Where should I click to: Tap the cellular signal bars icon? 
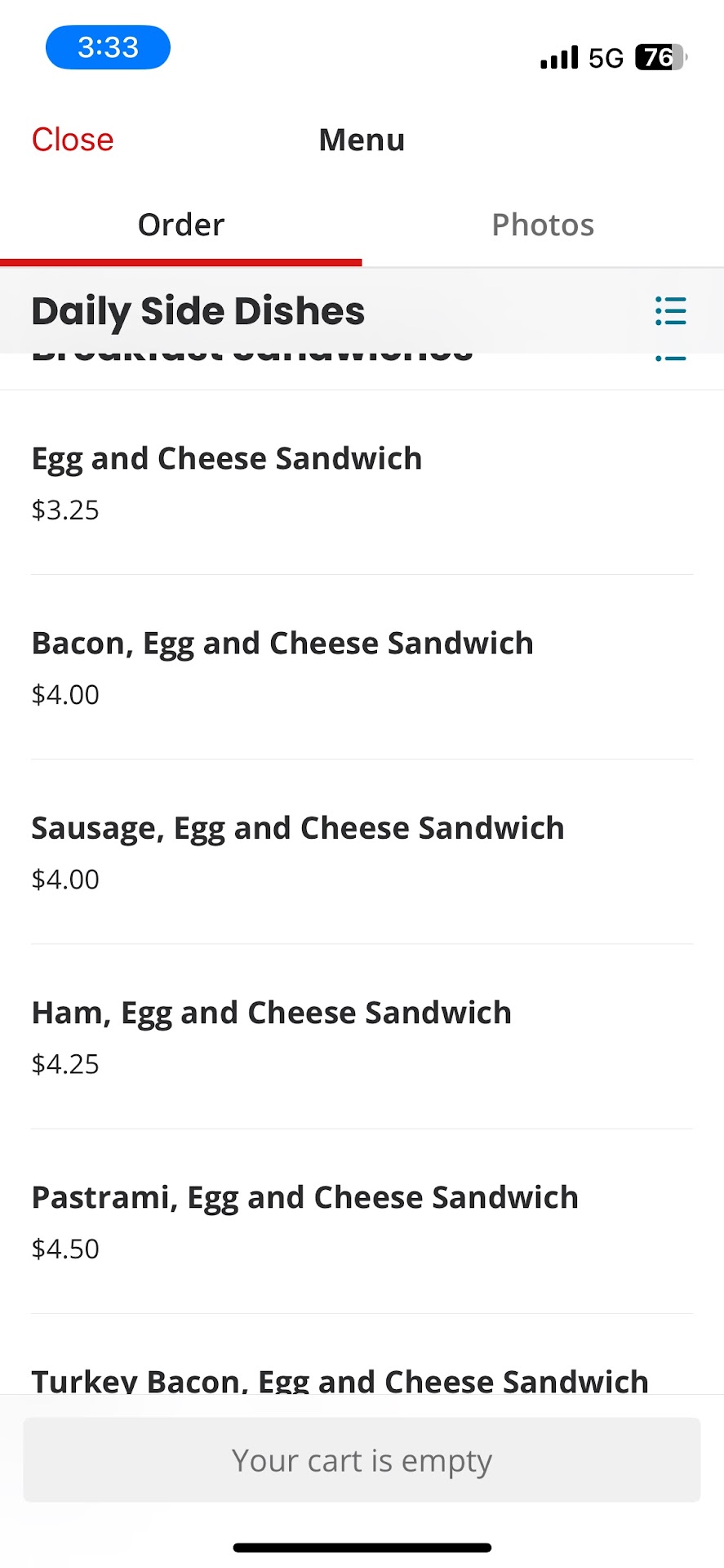click(x=559, y=58)
